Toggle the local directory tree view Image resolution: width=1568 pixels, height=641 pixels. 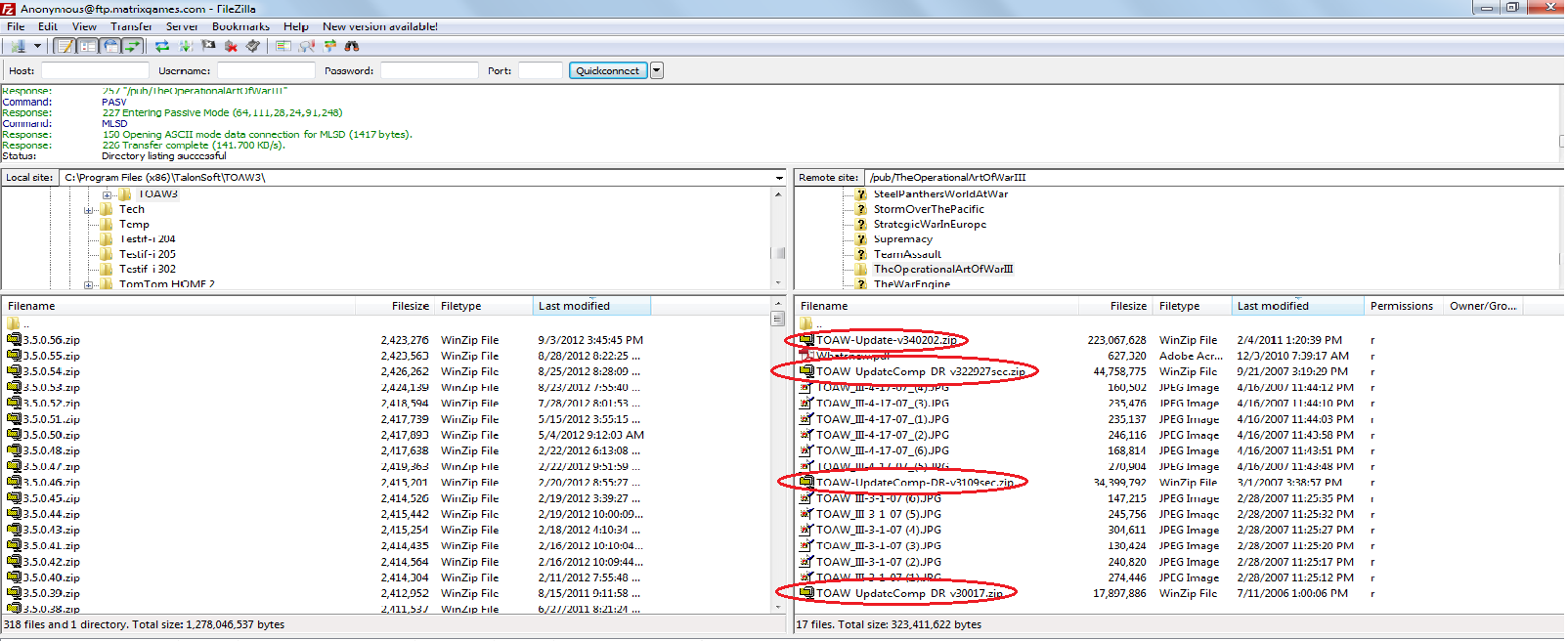[x=88, y=46]
